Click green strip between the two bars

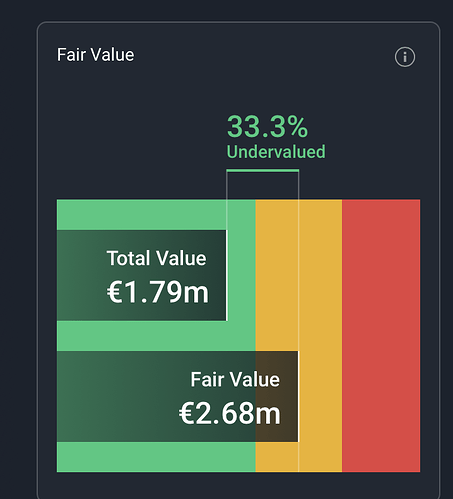156,336
